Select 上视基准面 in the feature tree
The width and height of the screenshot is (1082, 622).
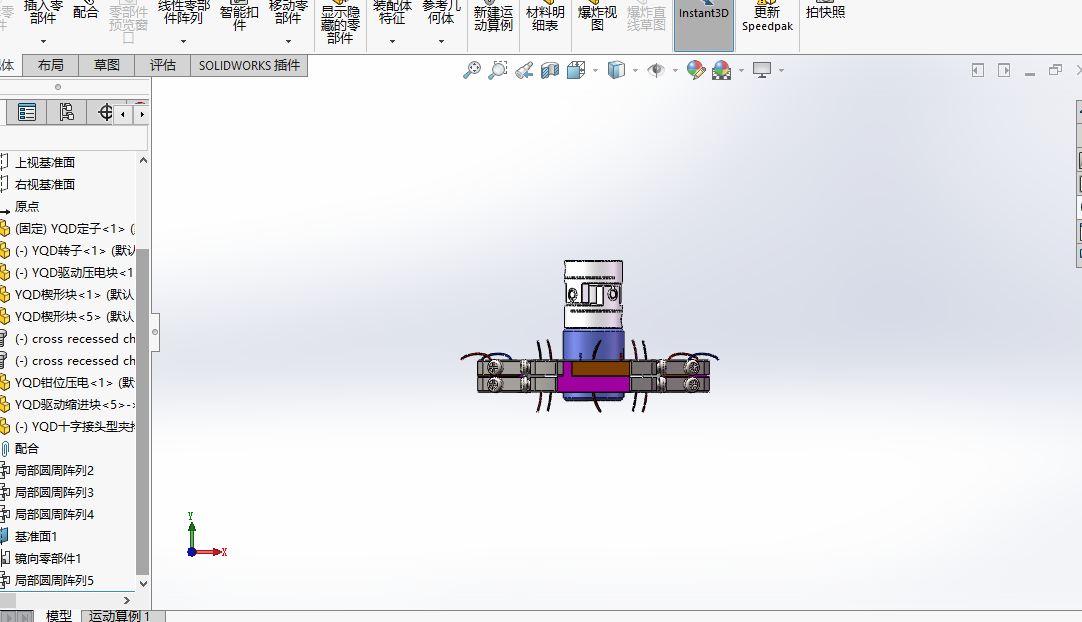pyautogui.click(x=45, y=163)
